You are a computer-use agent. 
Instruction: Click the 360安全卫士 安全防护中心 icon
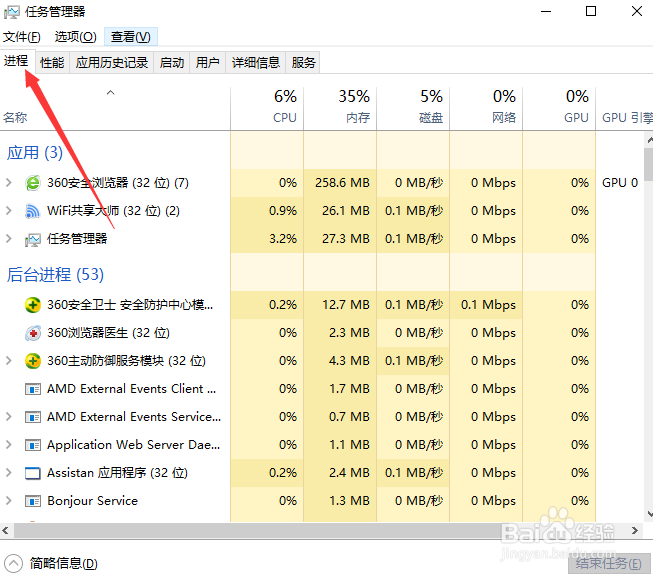tap(32, 305)
